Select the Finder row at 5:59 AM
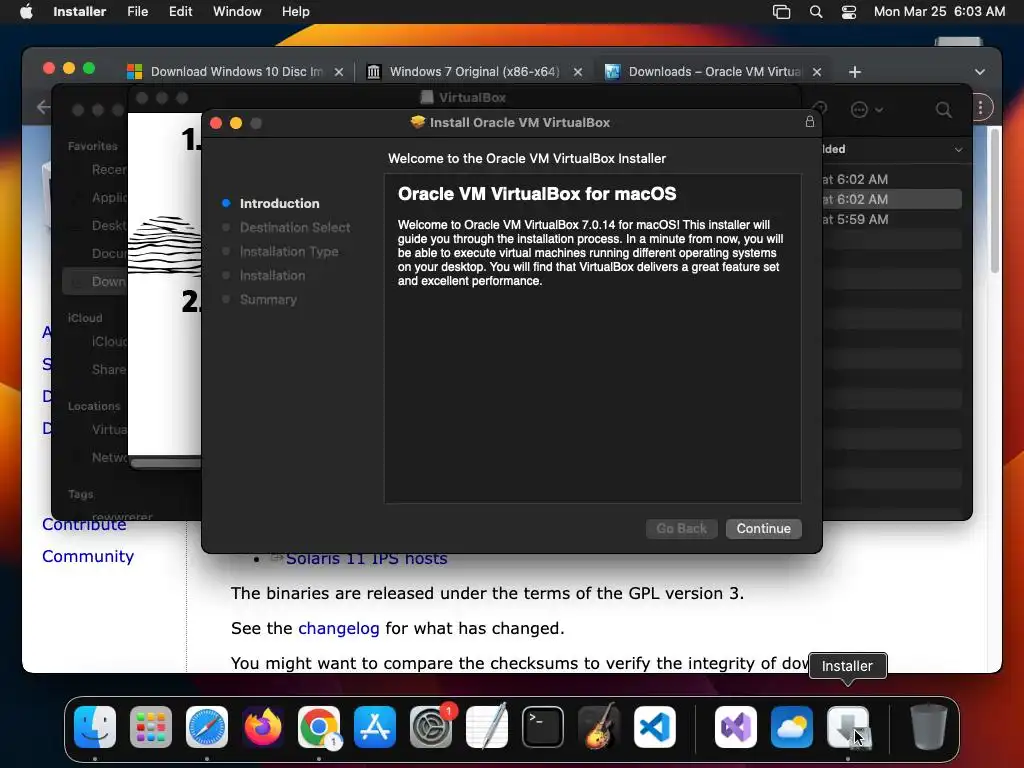The height and width of the screenshot is (768, 1024). pyautogui.click(x=891, y=219)
